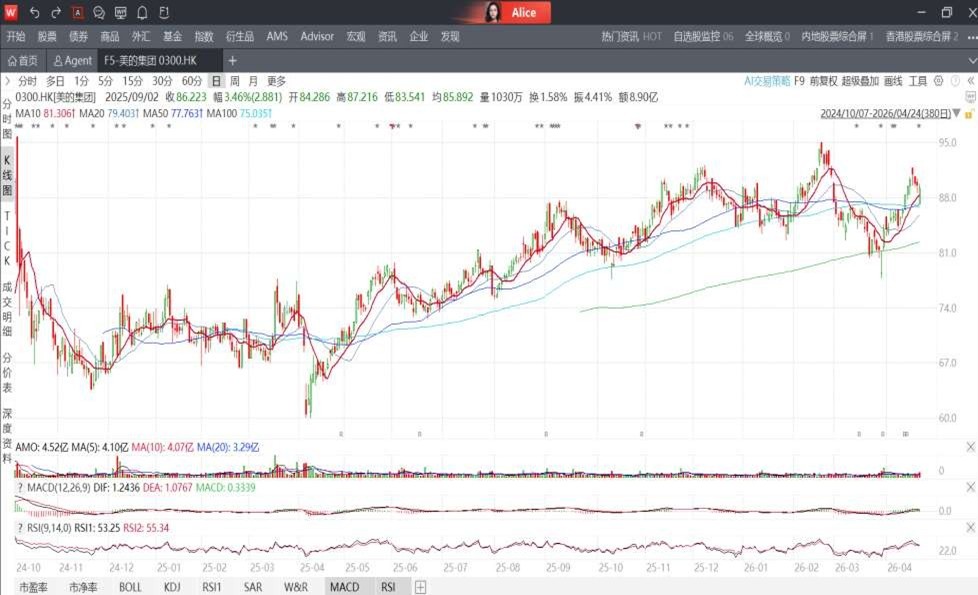
Task: Open the 衍生品 menu
Action: [x=239, y=36]
